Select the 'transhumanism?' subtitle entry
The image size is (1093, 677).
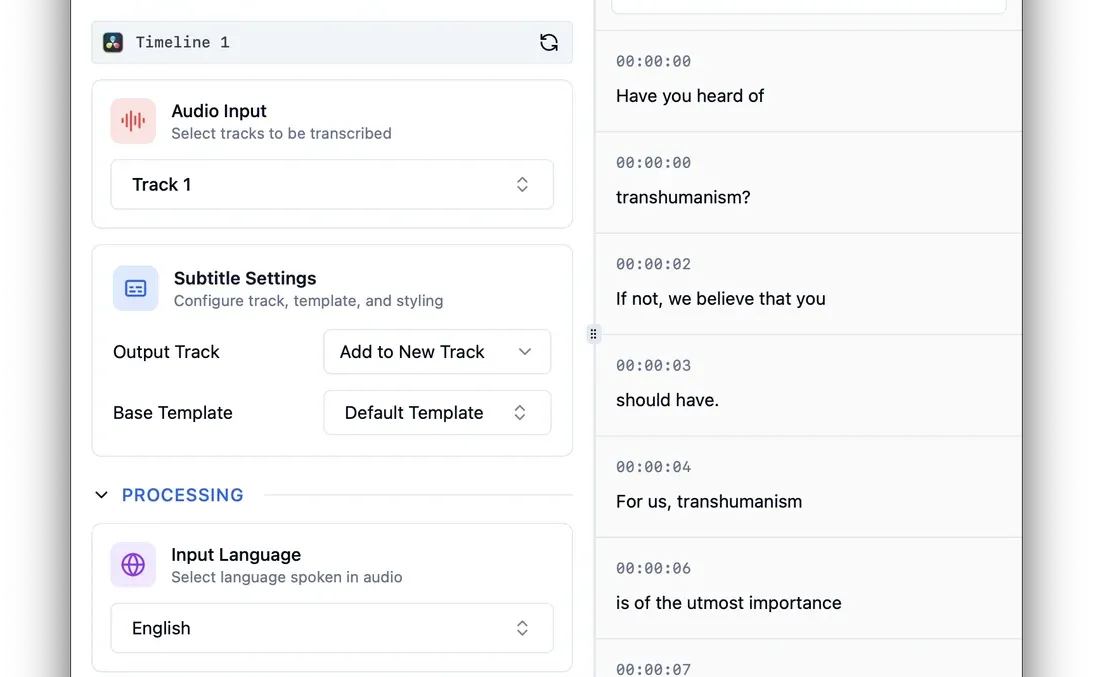point(683,197)
